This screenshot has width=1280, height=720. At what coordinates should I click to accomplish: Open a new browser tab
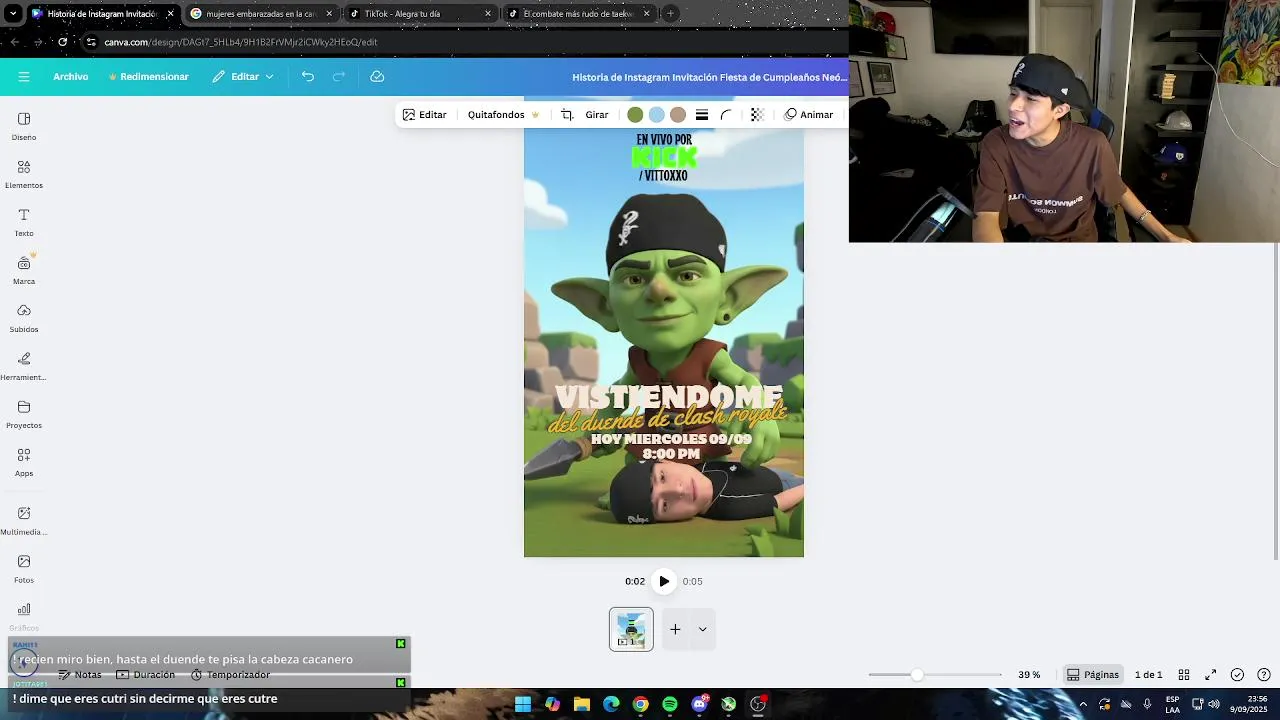670,14
